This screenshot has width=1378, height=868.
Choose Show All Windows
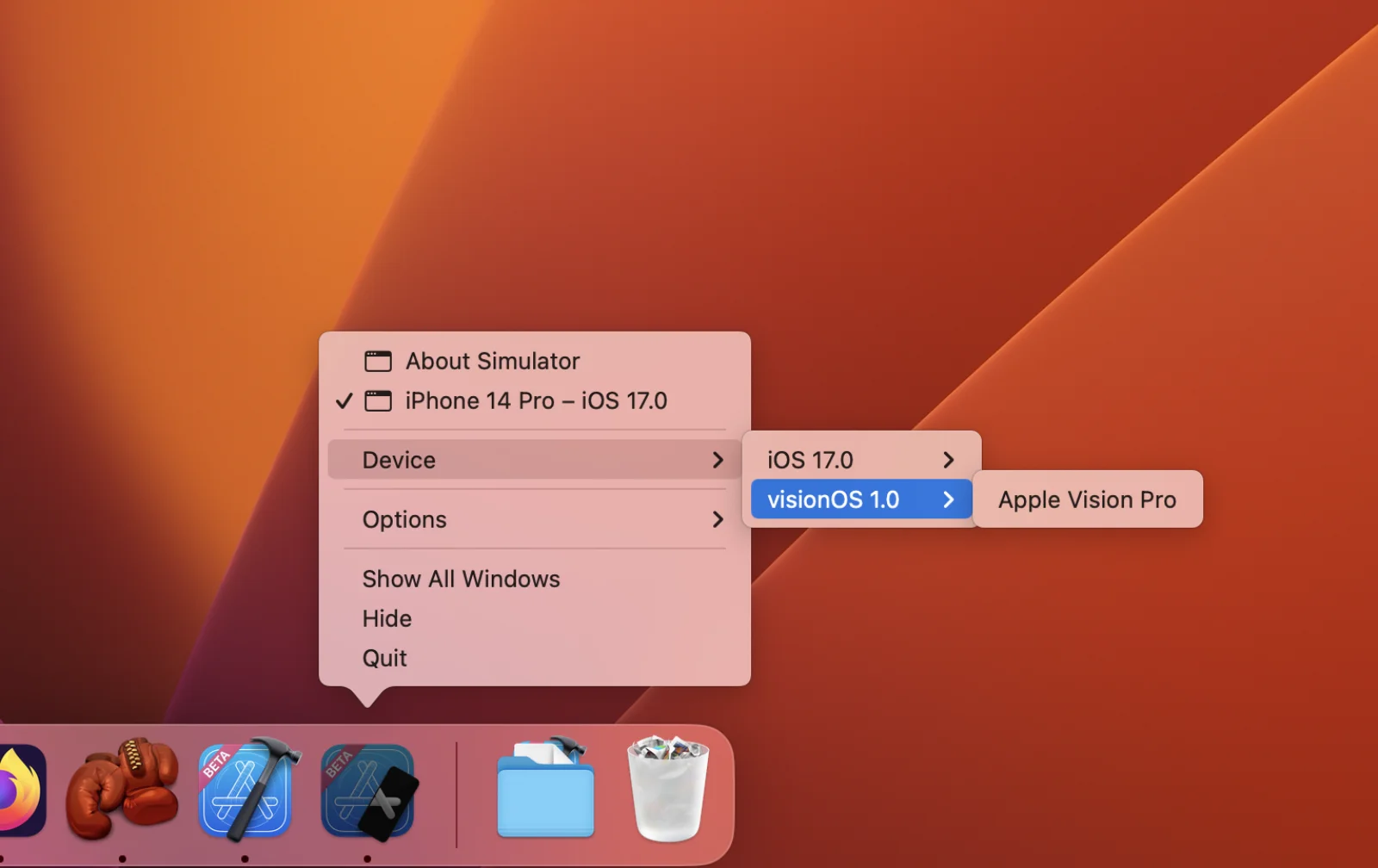tap(534, 579)
